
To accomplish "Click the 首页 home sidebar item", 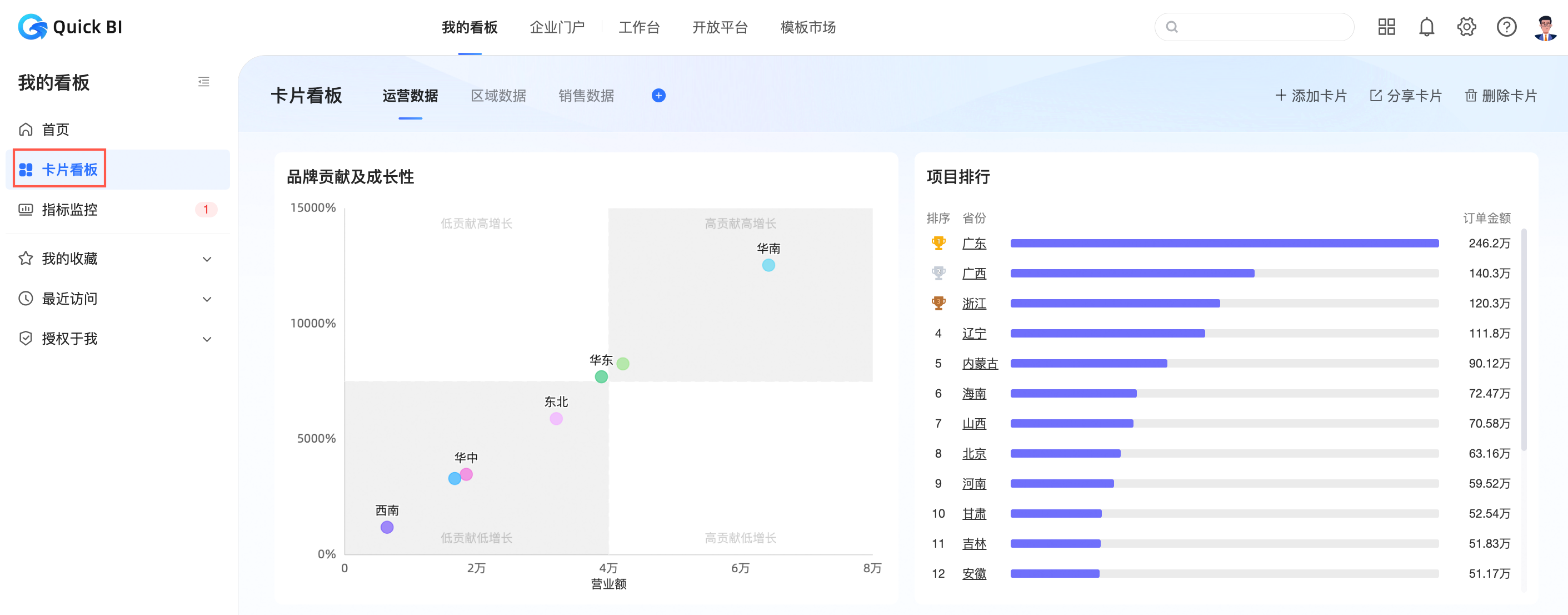I will [x=55, y=129].
